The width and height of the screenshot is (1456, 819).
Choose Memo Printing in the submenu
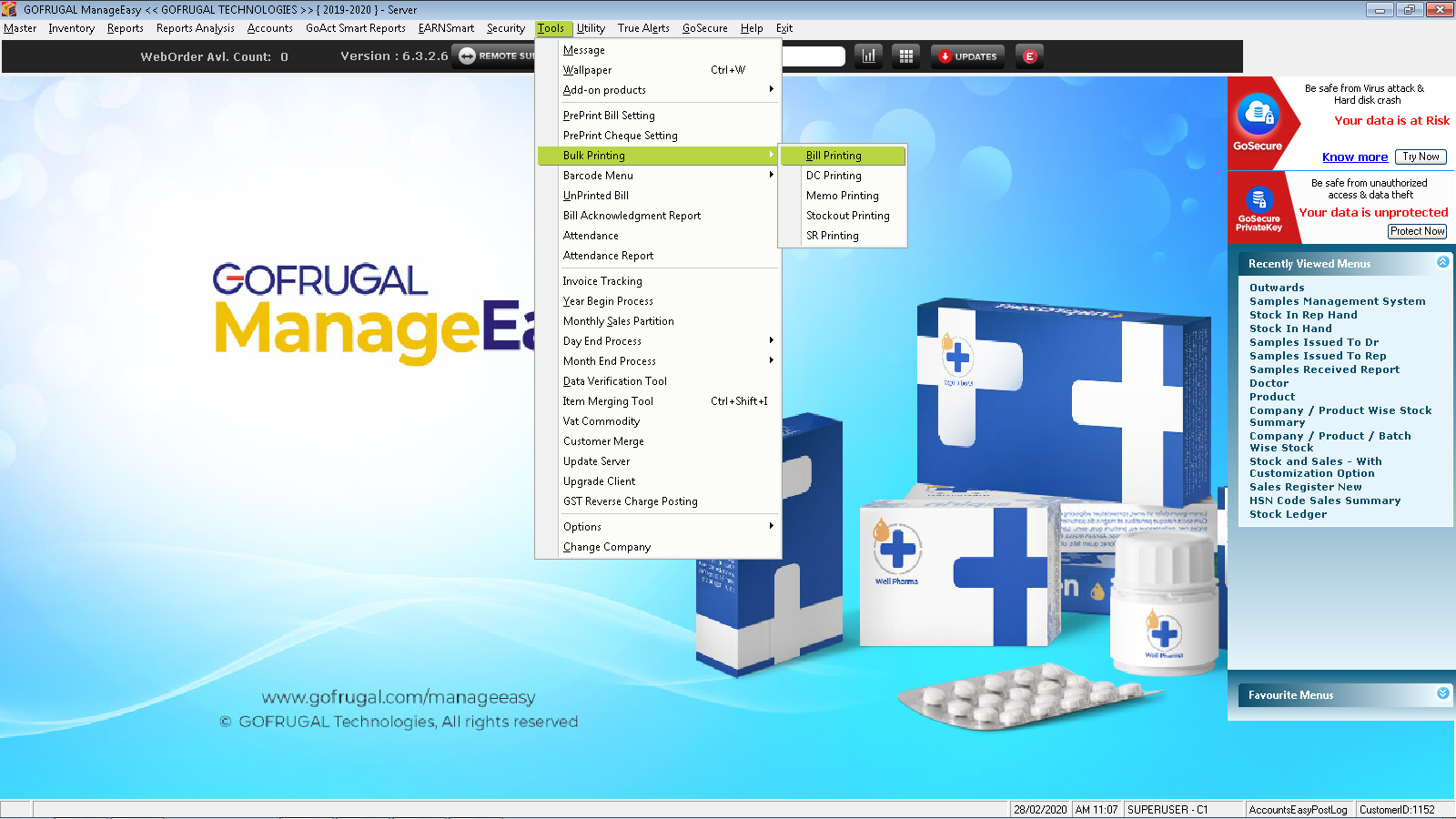pos(843,196)
